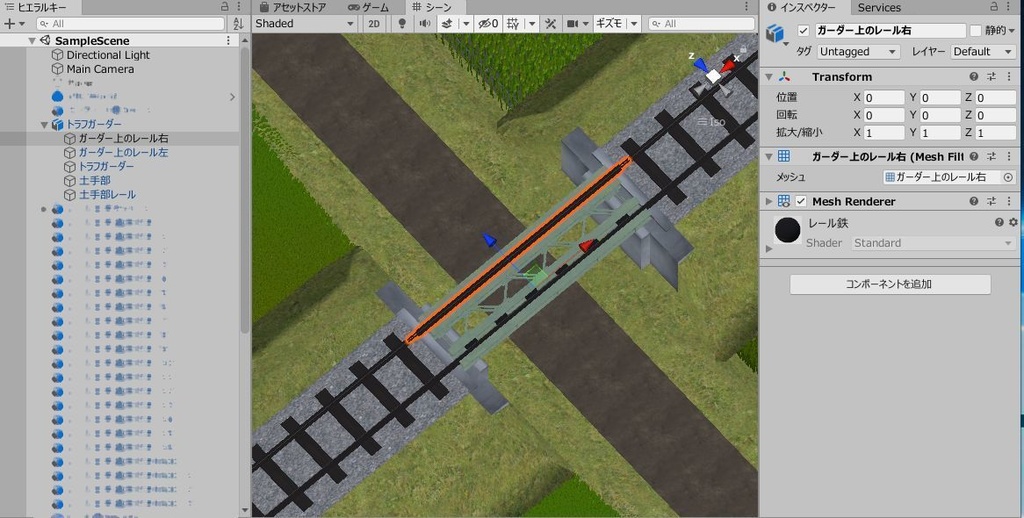Image resolution: width=1024 pixels, height=518 pixels.
Task: Collapse the トラフガーダー prefab foldout arrow
Action: (44, 124)
